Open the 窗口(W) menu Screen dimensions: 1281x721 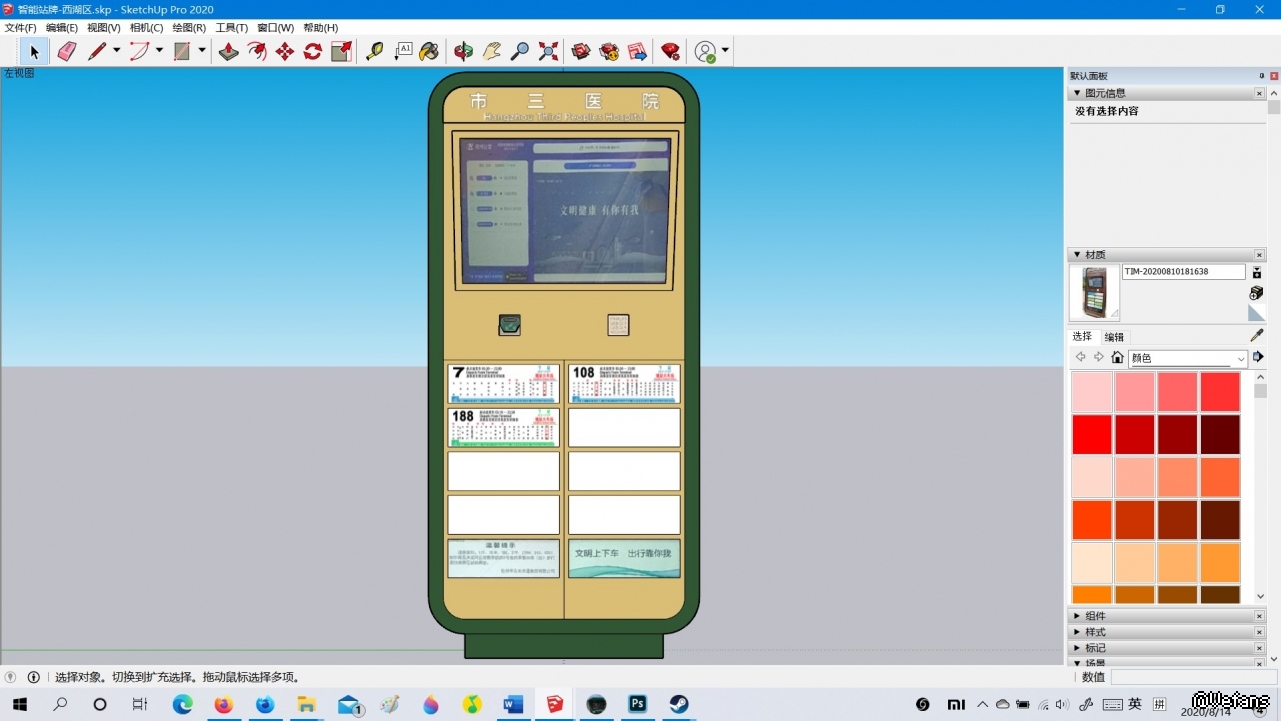pyautogui.click(x=275, y=28)
